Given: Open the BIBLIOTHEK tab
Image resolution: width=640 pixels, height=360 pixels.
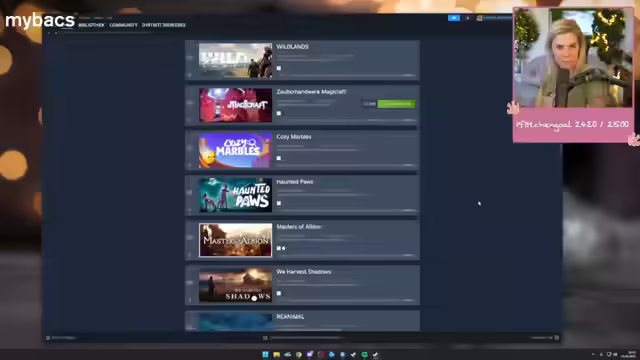Looking at the screenshot, I should [x=91, y=25].
